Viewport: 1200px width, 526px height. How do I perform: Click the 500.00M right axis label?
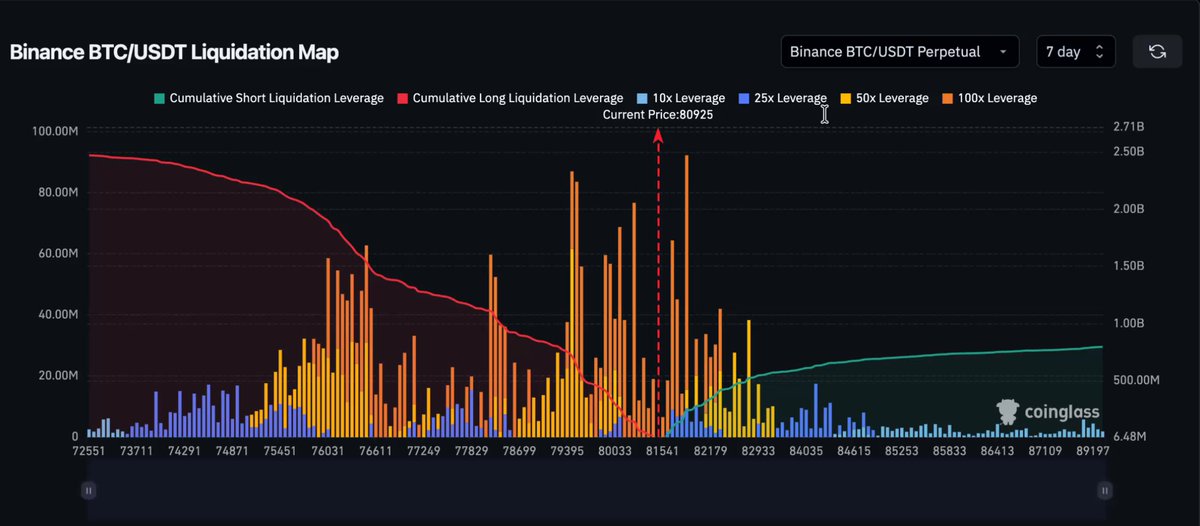pyautogui.click(x=1135, y=380)
